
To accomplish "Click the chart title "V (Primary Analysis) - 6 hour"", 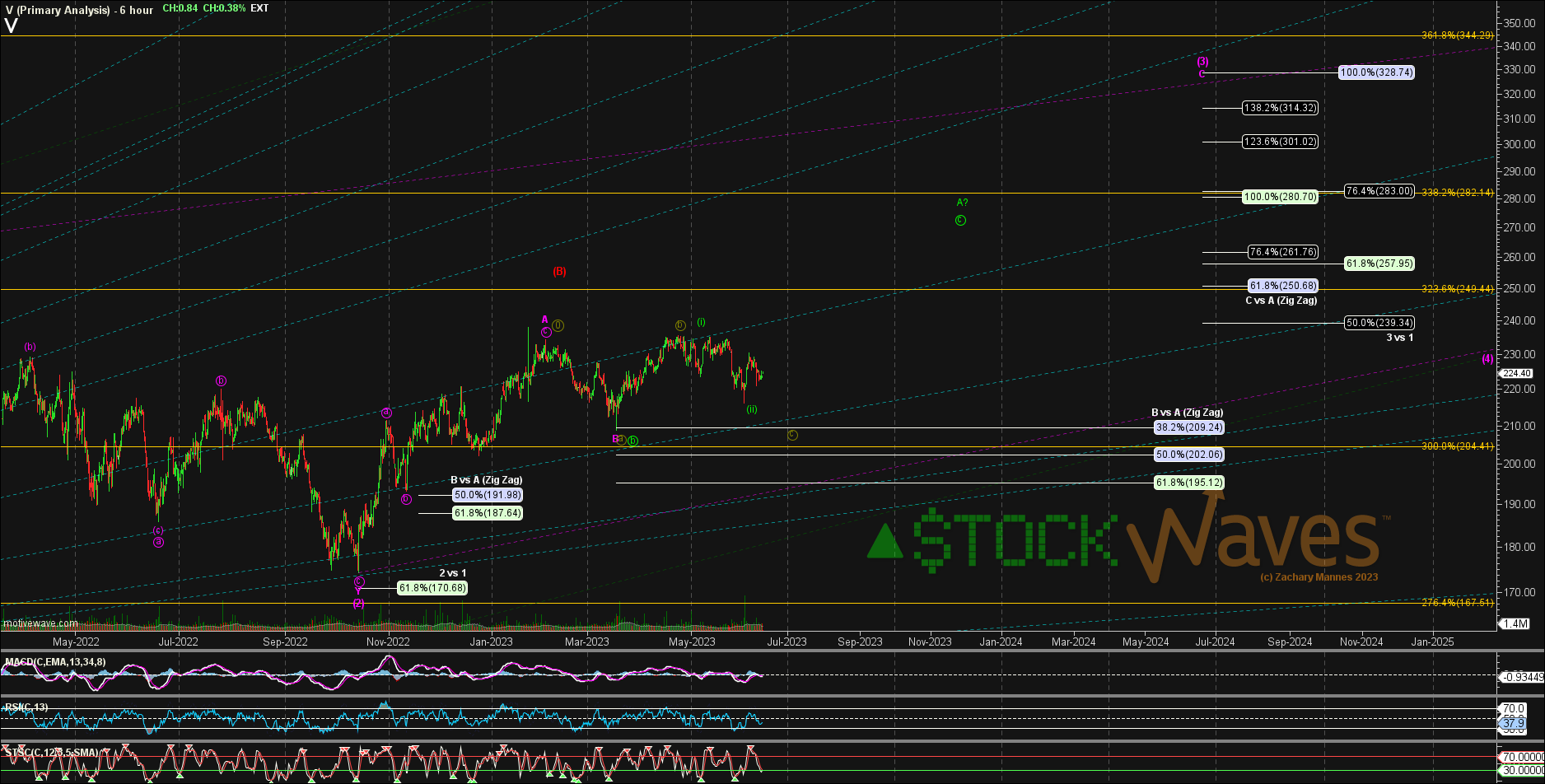I will 78,10.
